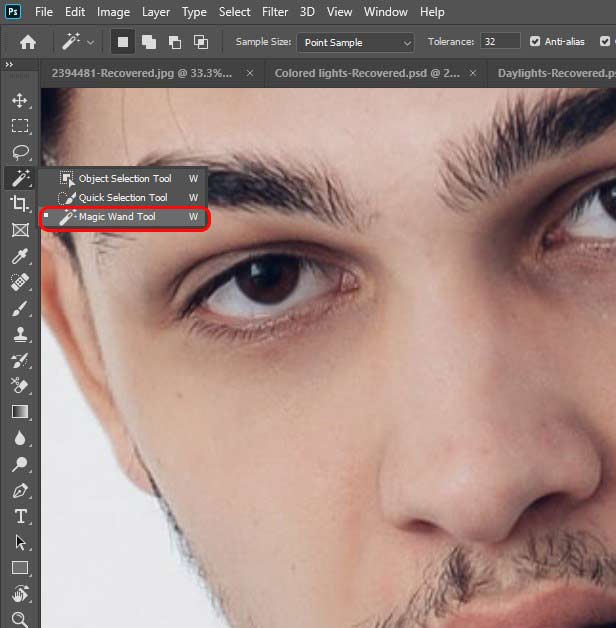Open the Layer menu
The height and width of the screenshot is (628, 616).
pyautogui.click(x=156, y=12)
